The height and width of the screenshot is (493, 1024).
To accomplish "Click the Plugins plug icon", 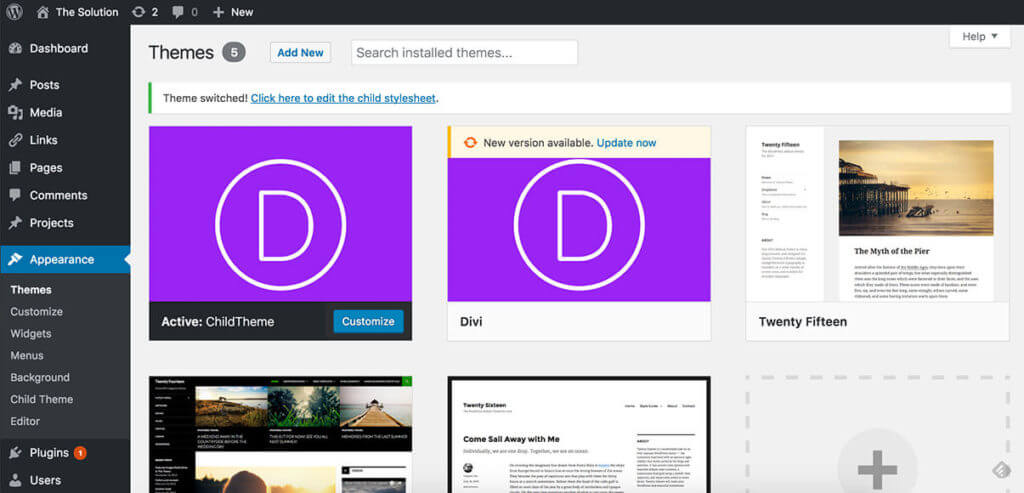I will coord(16,453).
